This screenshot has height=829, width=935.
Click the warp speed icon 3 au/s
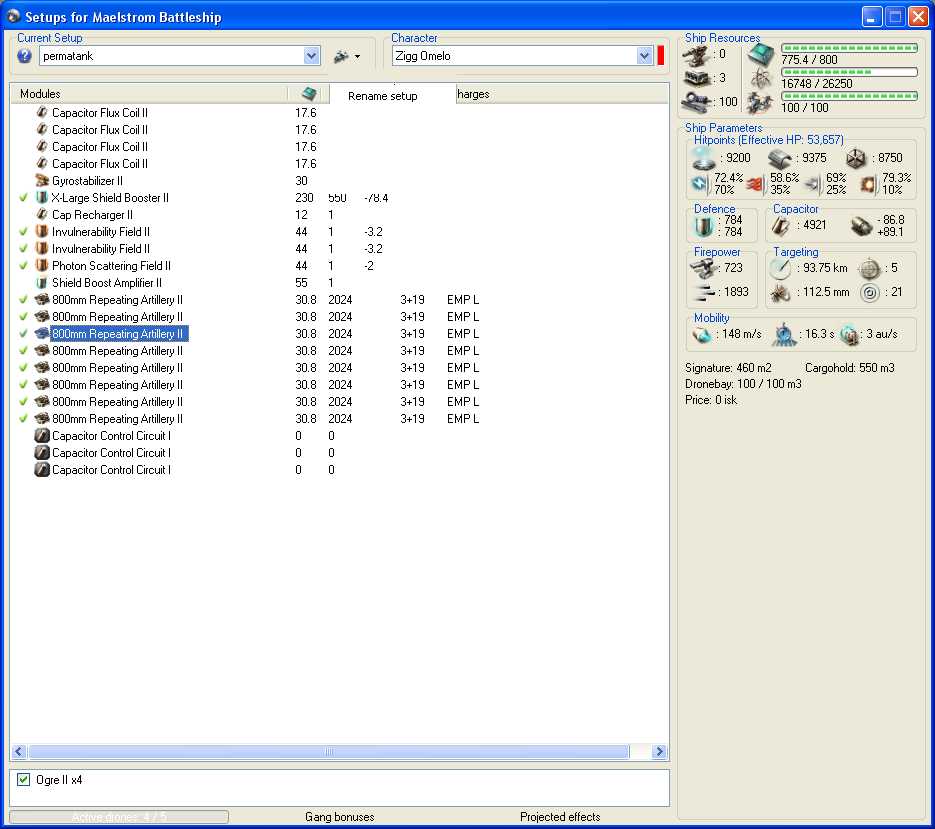point(849,335)
